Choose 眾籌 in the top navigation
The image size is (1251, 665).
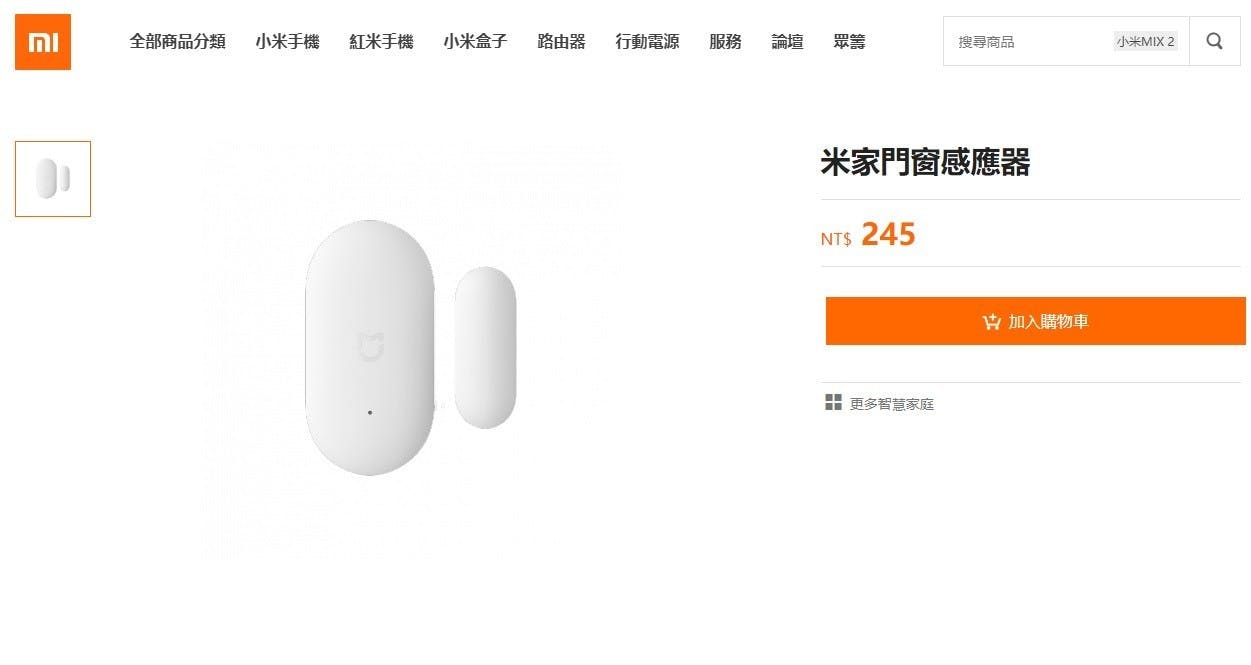click(x=849, y=42)
